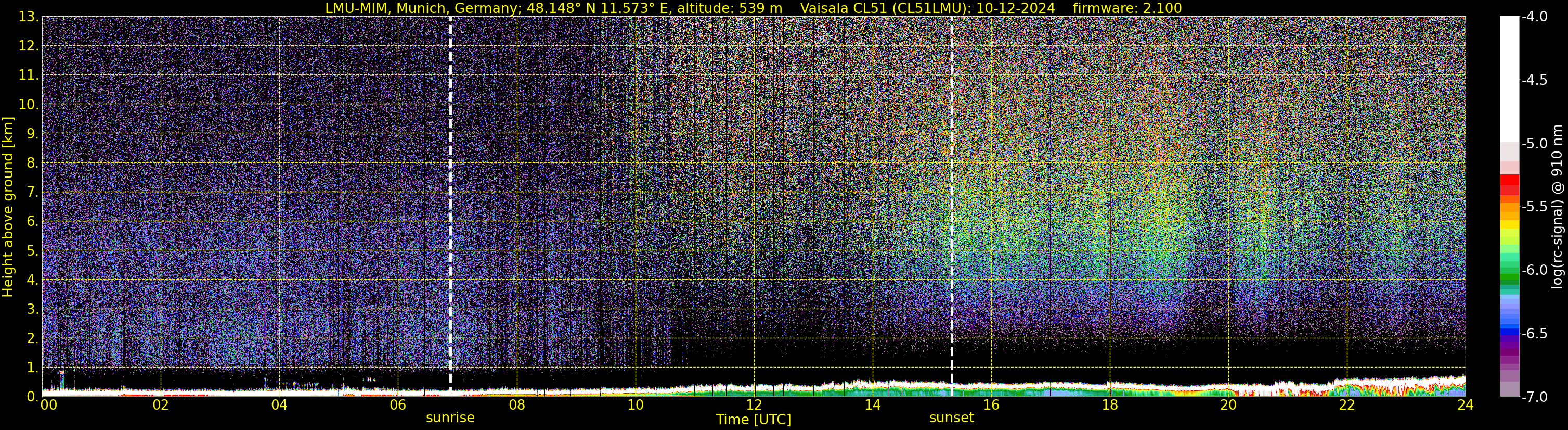Select the 'log(rc-signal) @ 910 nm' colorbar label
1568x430 pixels.
pos(1558,207)
